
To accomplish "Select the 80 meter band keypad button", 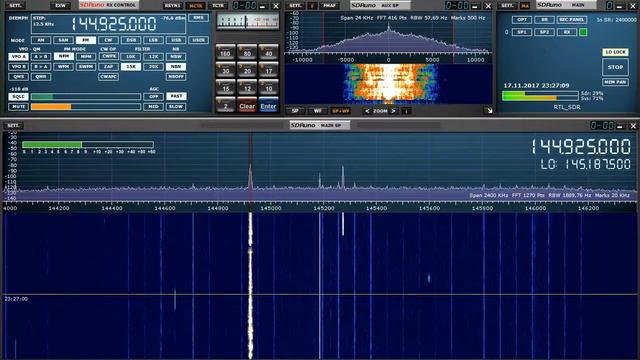I will (x=247, y=52).
